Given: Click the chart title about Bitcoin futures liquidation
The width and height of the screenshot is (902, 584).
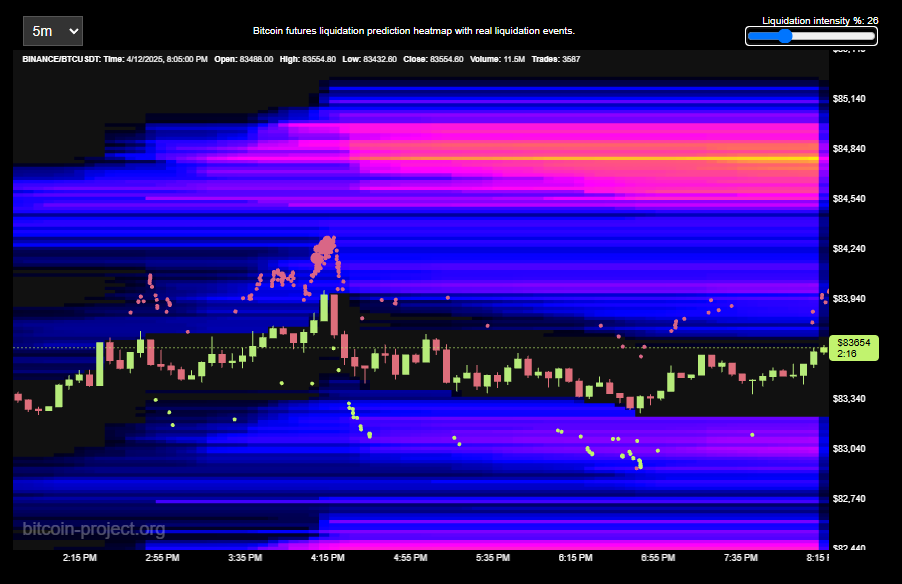Looking at the screenshot, I should (414, 31).
